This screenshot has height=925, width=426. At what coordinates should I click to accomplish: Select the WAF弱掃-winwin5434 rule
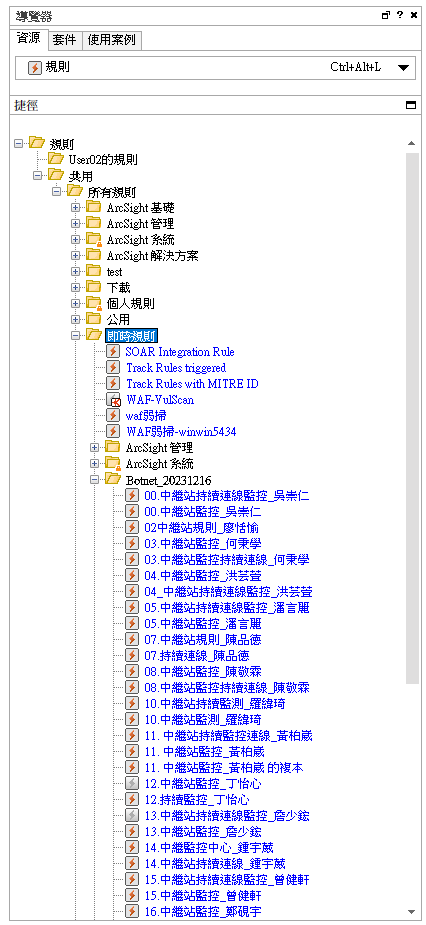click(181, 431)
